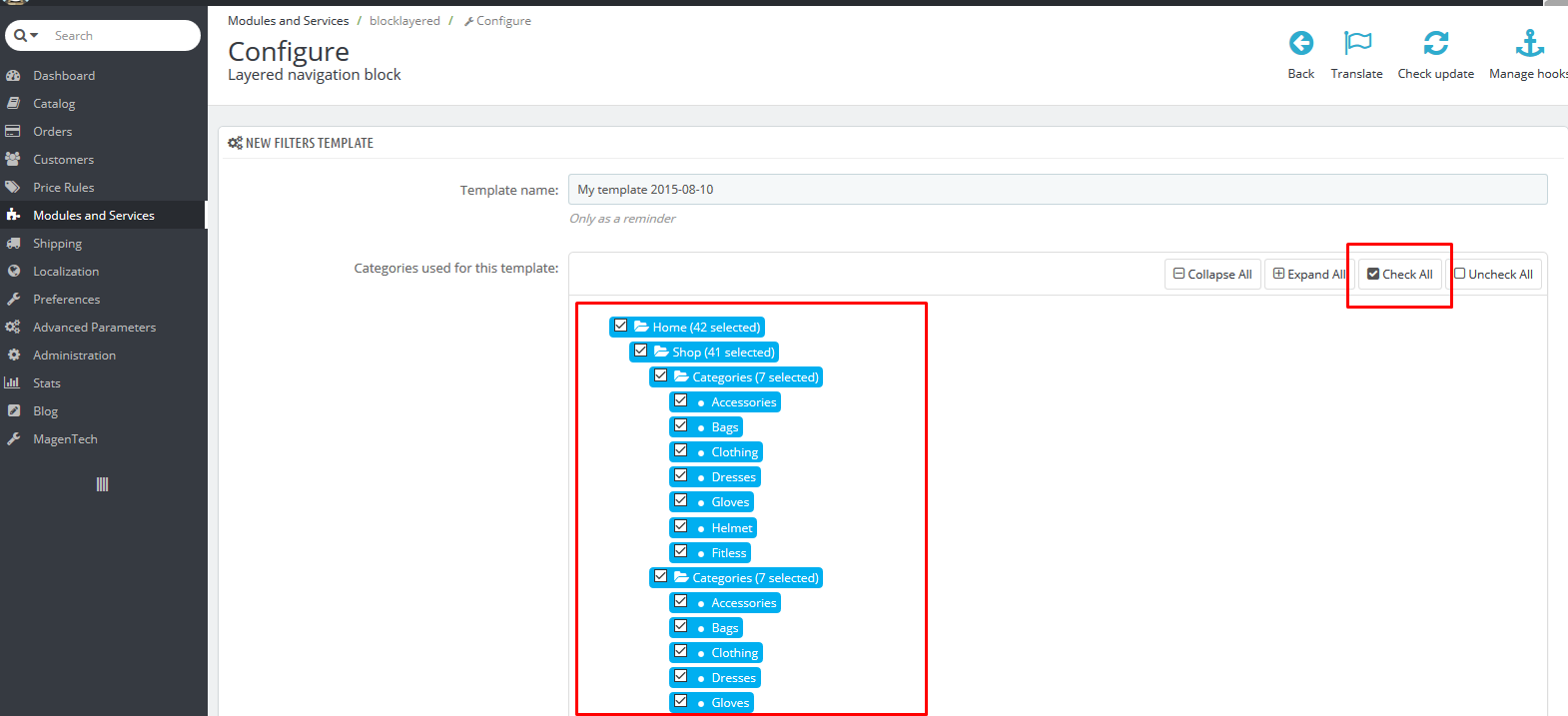The image size is (1568, 716).
Task: Click the "Layered navigation block" subtitle
Action: [x=315, y=75]
